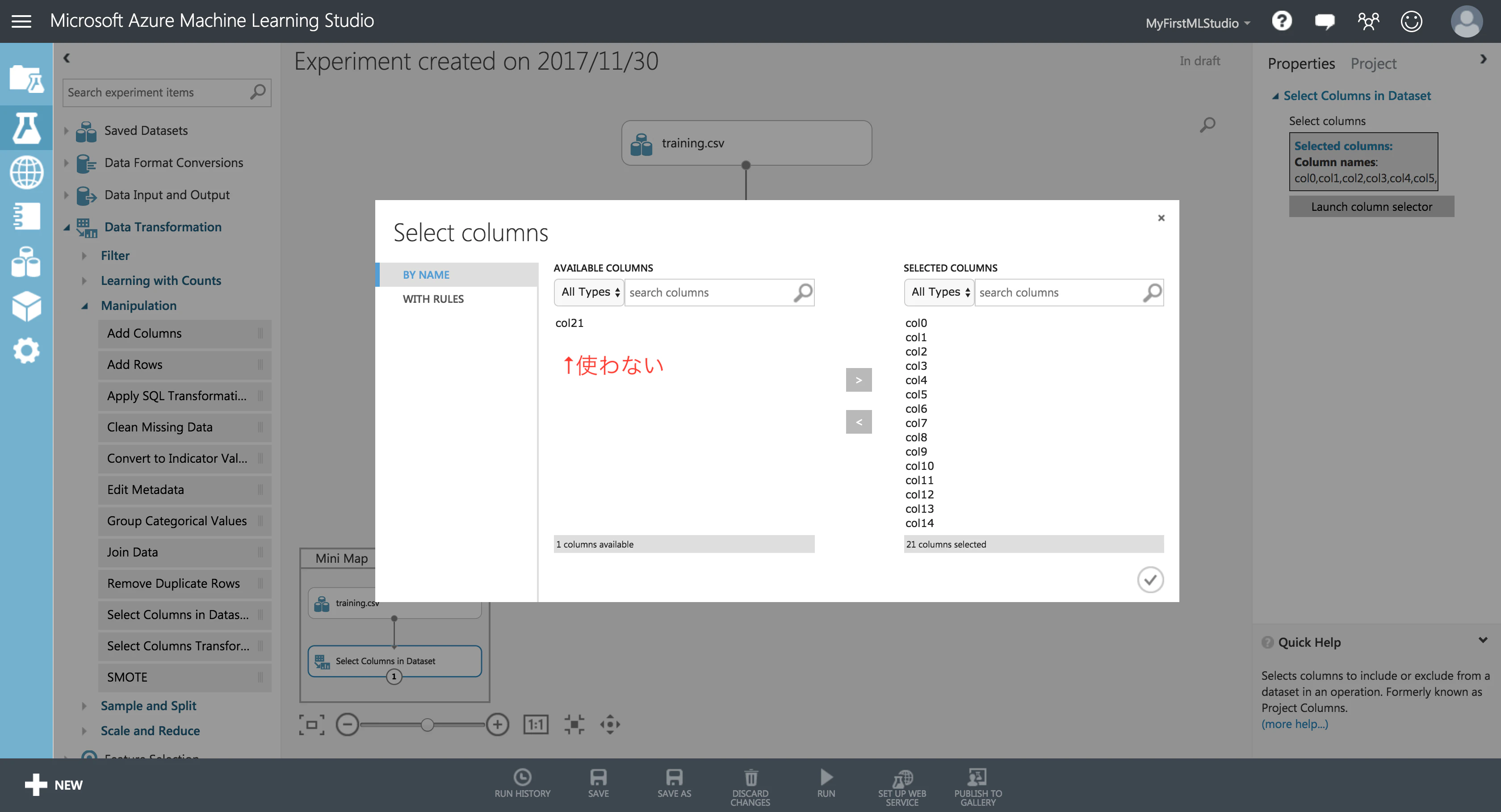Expand Data Format Conversions category
Viewport: 1501px width, 812px height.
click(66, 163)
